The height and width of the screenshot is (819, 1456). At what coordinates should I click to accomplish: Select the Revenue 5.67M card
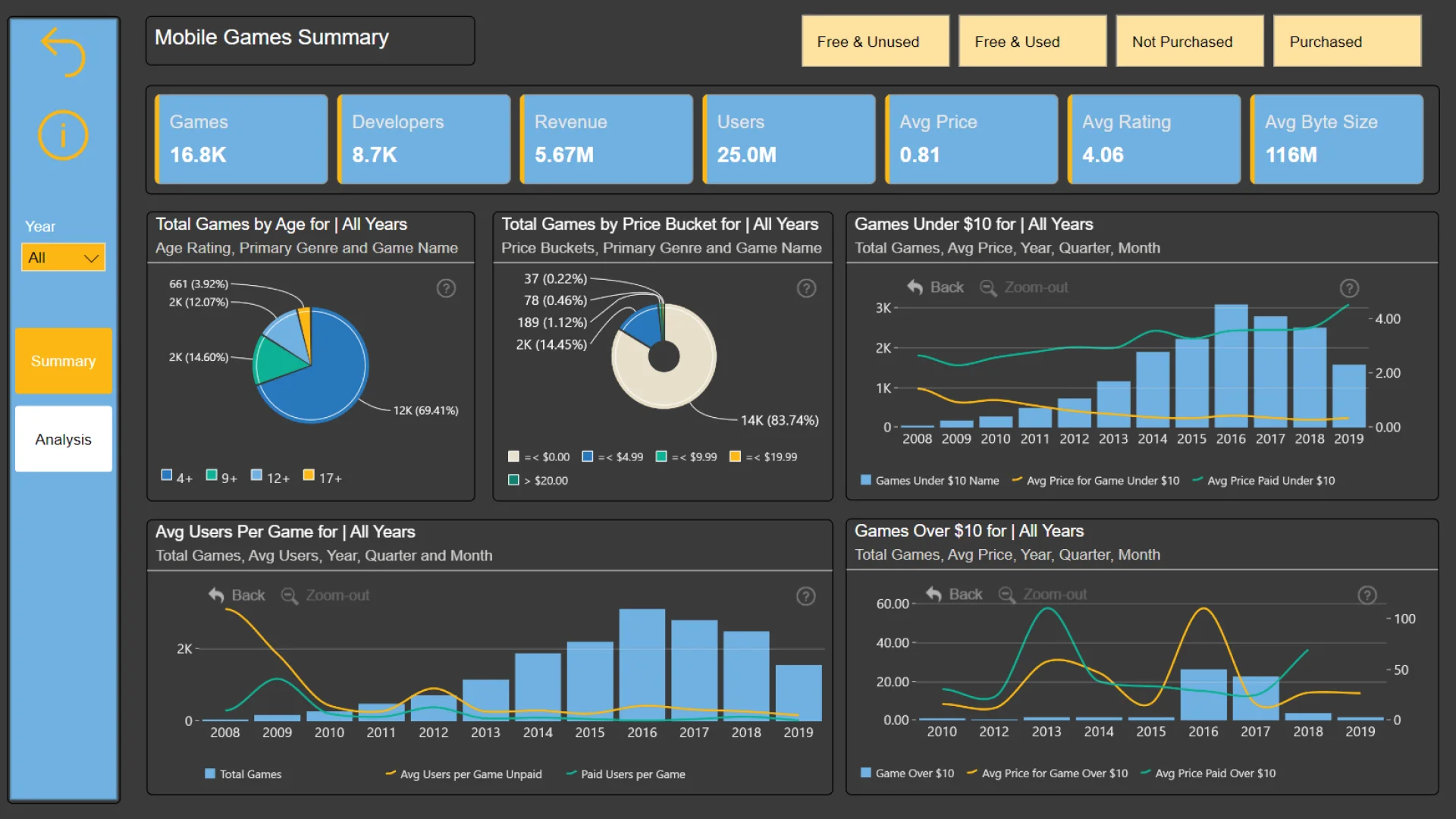[607, 140]
